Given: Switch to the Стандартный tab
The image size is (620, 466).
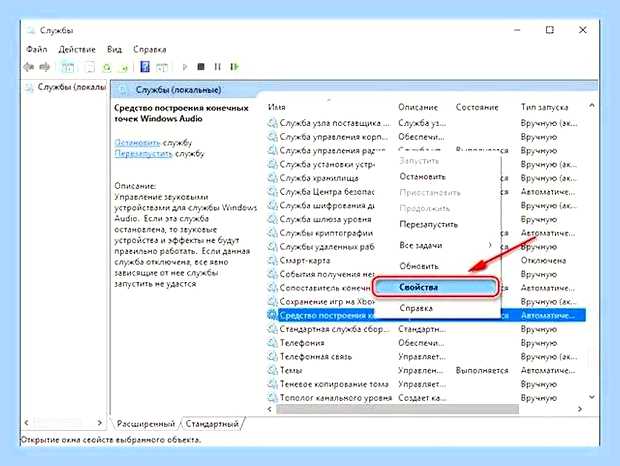Looking at the screenshot, I should (x=212, y=424).
